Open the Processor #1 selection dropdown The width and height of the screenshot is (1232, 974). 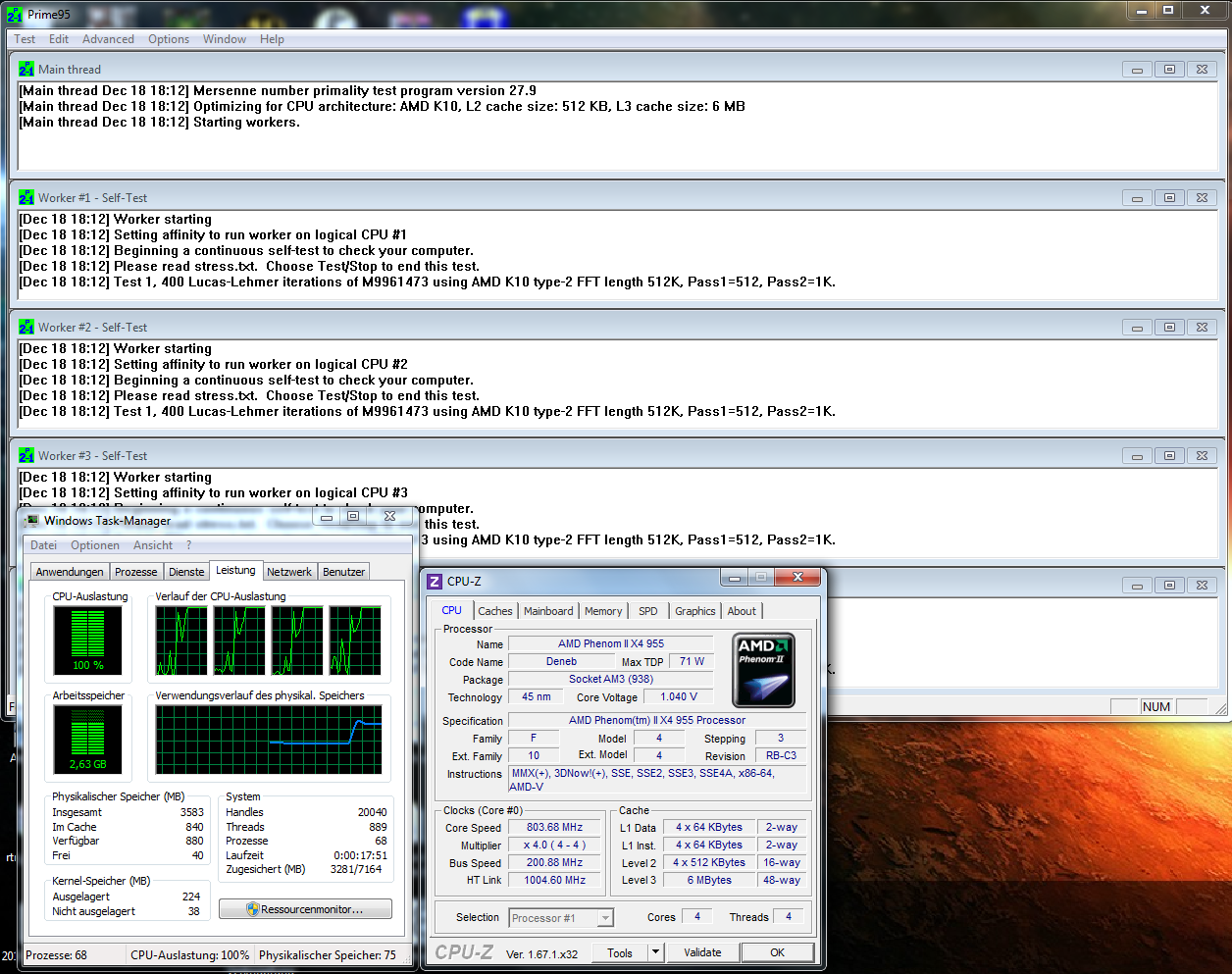click(561, 918)
